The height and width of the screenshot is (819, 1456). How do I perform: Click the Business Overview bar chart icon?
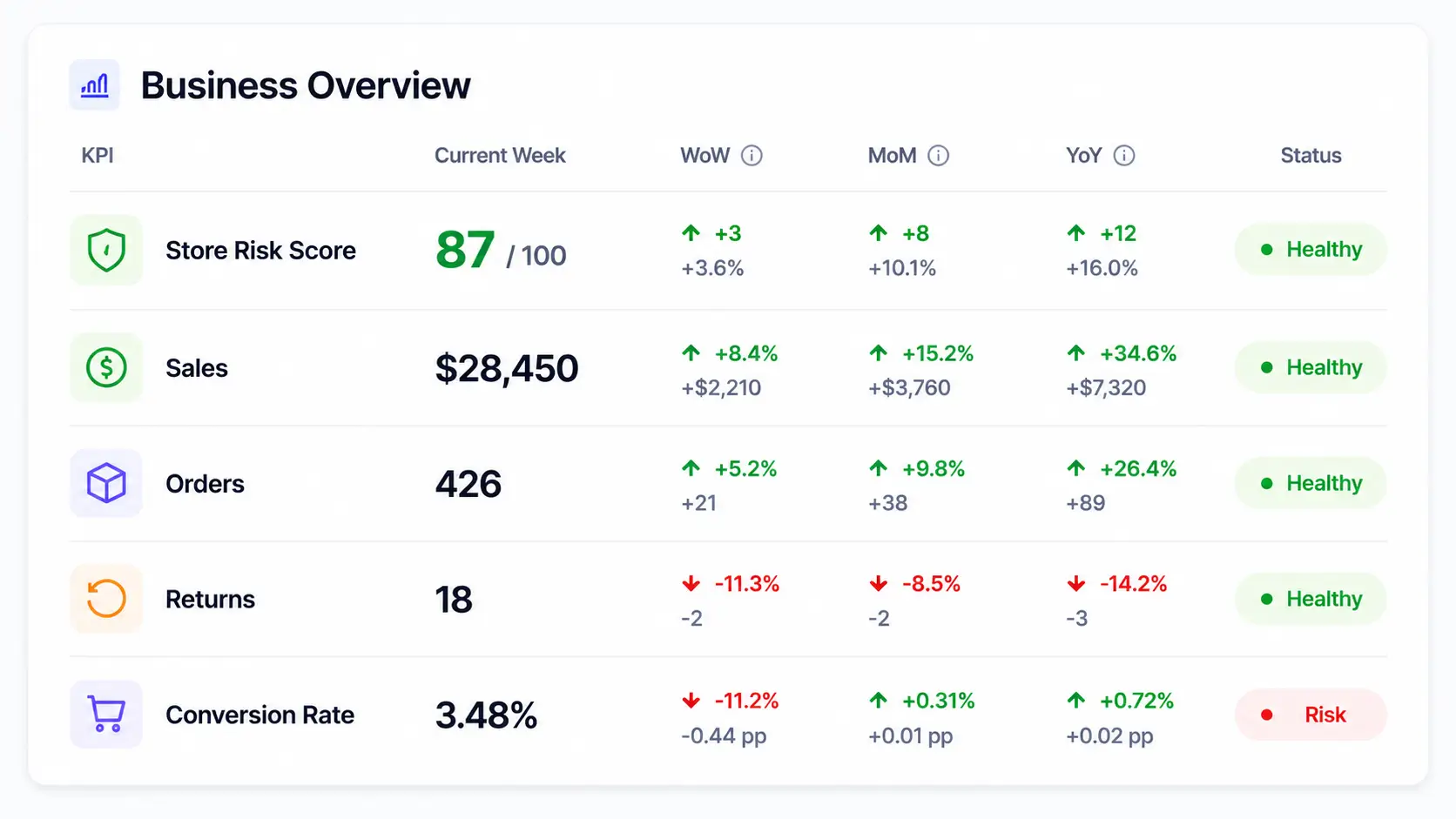point(94,85)
